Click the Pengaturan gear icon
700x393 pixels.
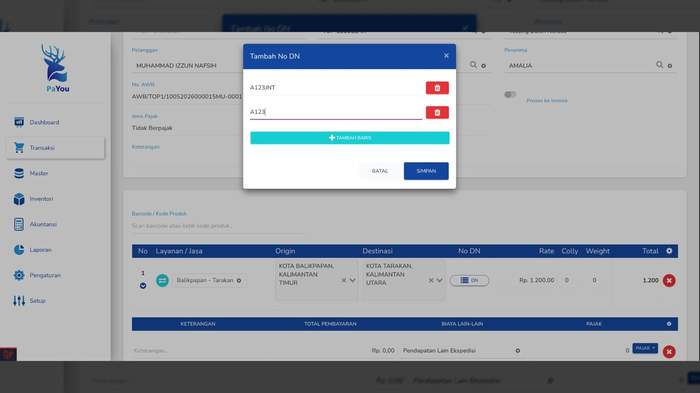(19, 275)
